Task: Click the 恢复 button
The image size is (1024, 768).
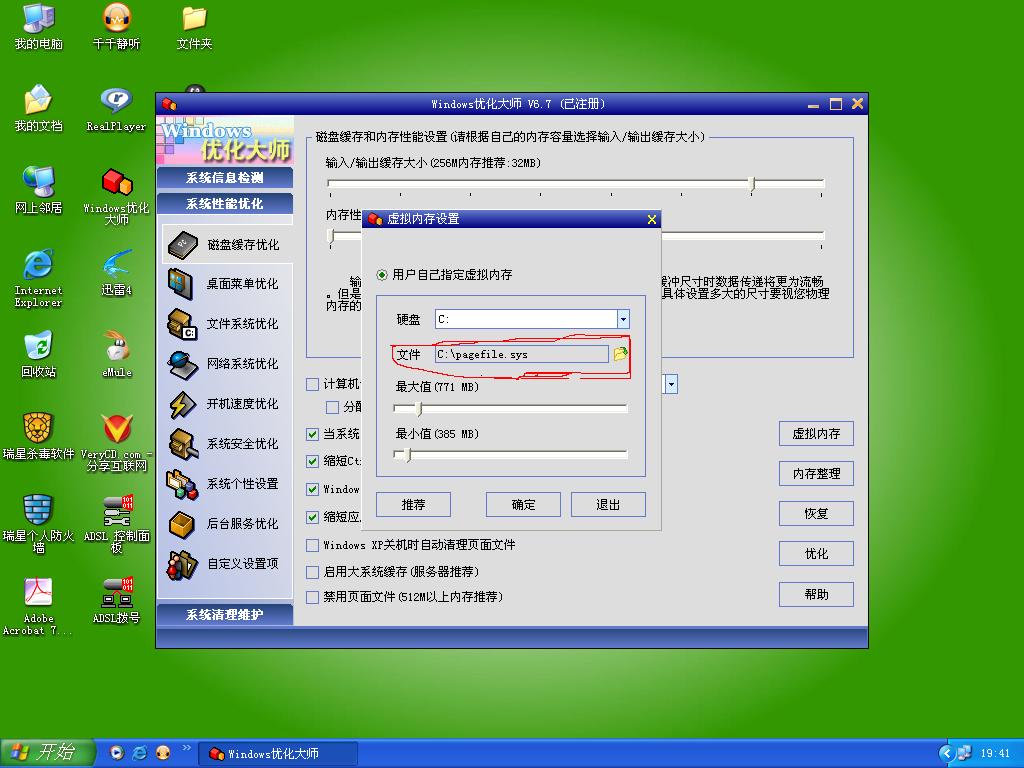Action: (x=816, y=513)
